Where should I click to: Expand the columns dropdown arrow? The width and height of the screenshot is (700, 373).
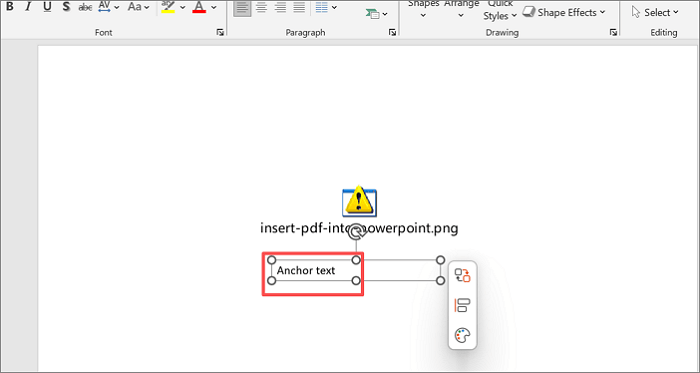(x=334, y=7)
